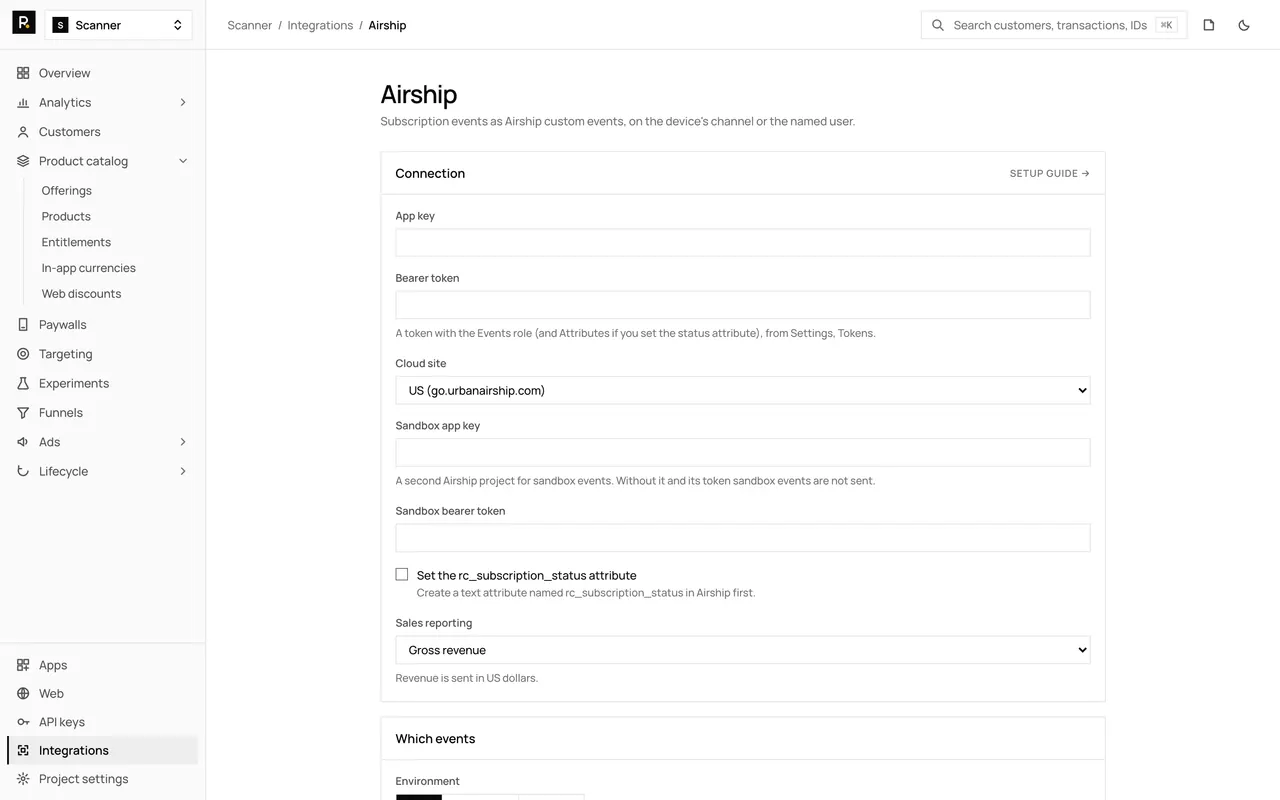Open the Cloud site dropdown
The image size is (1280, 800).
pyautogui.click(x=743, y=391)
